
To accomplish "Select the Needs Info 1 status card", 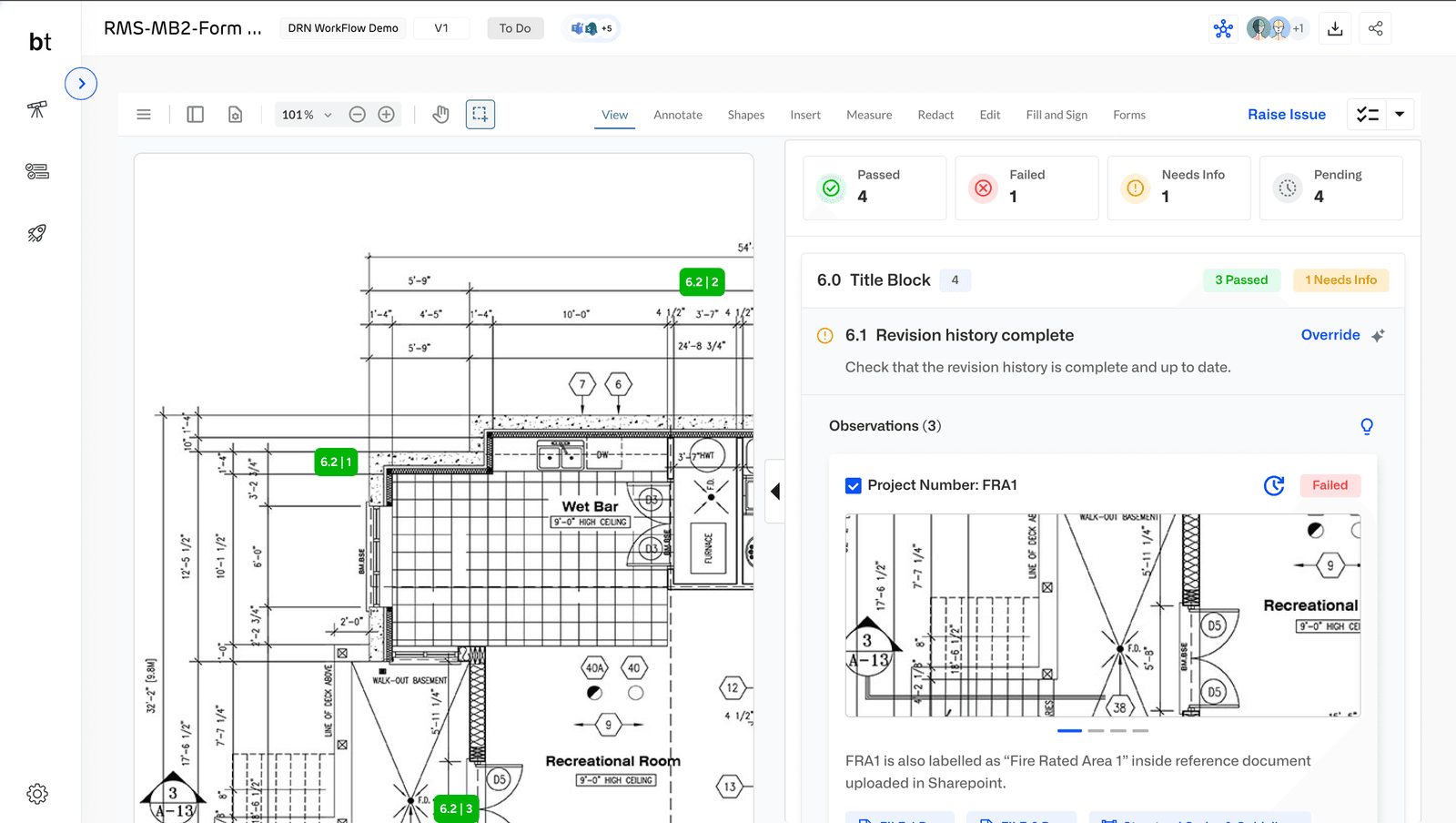I will click(x=1178, y=188).
